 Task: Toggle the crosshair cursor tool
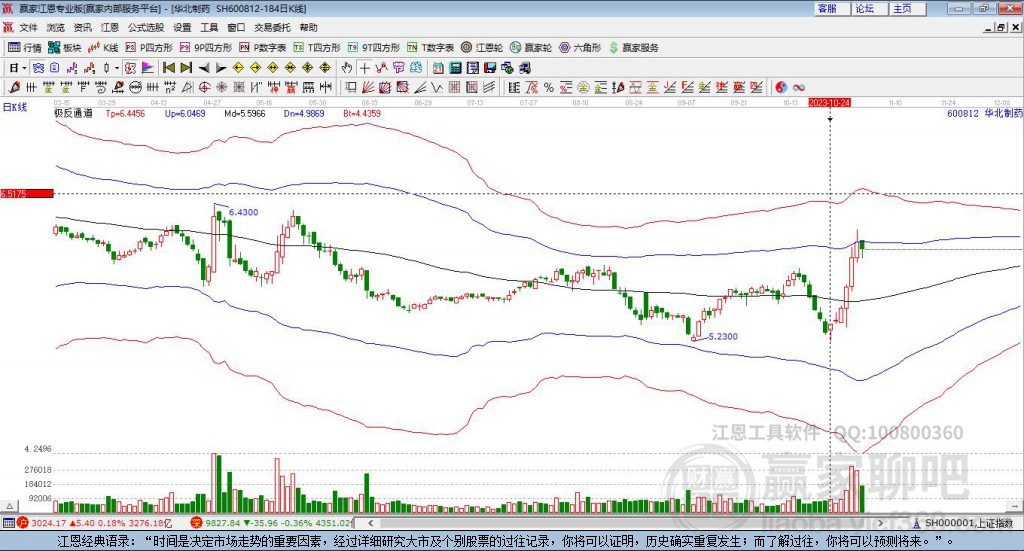pyautogui.click(x=364, y=68)
